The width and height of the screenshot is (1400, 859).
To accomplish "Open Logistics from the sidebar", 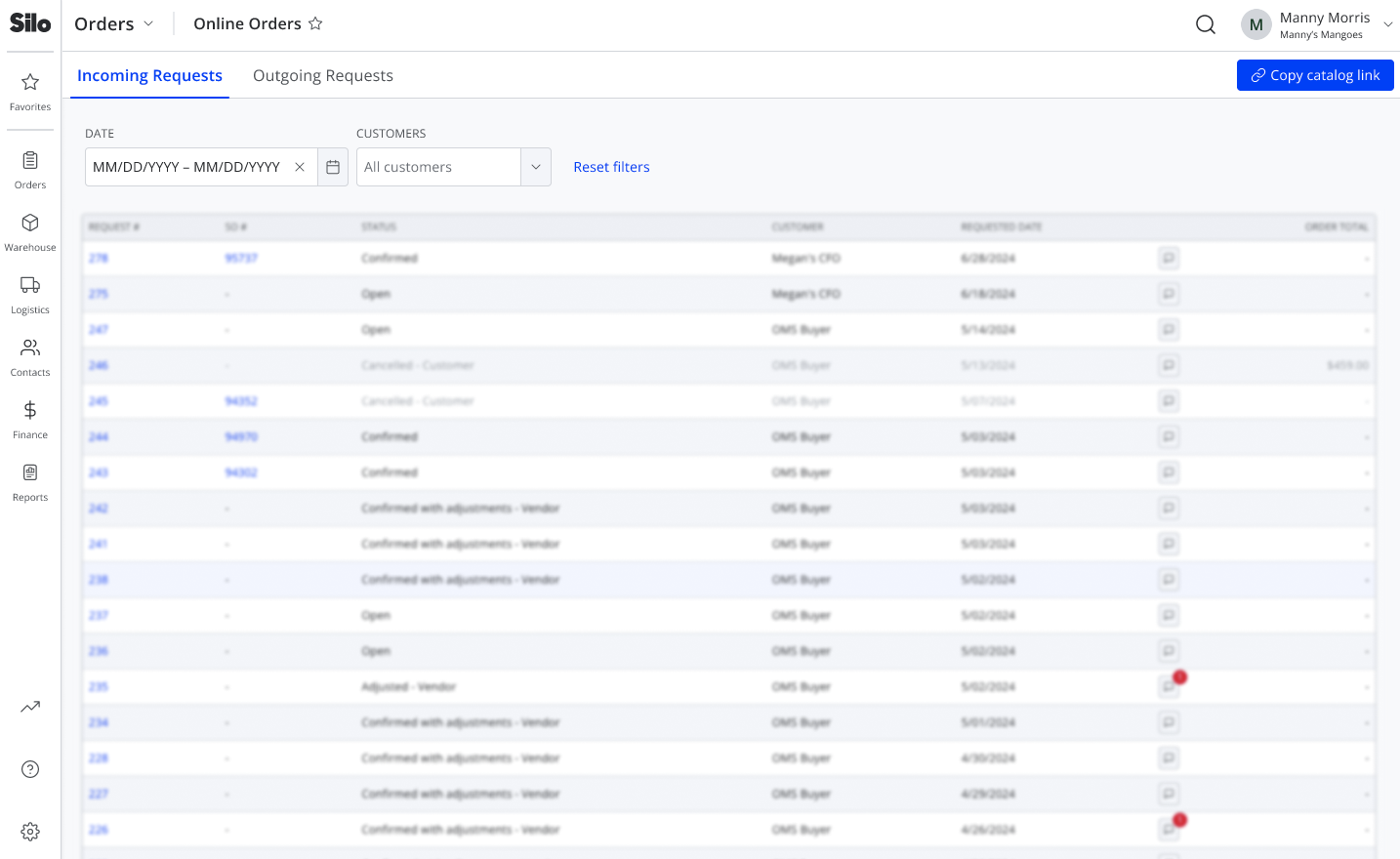I will tap(30, 295).
